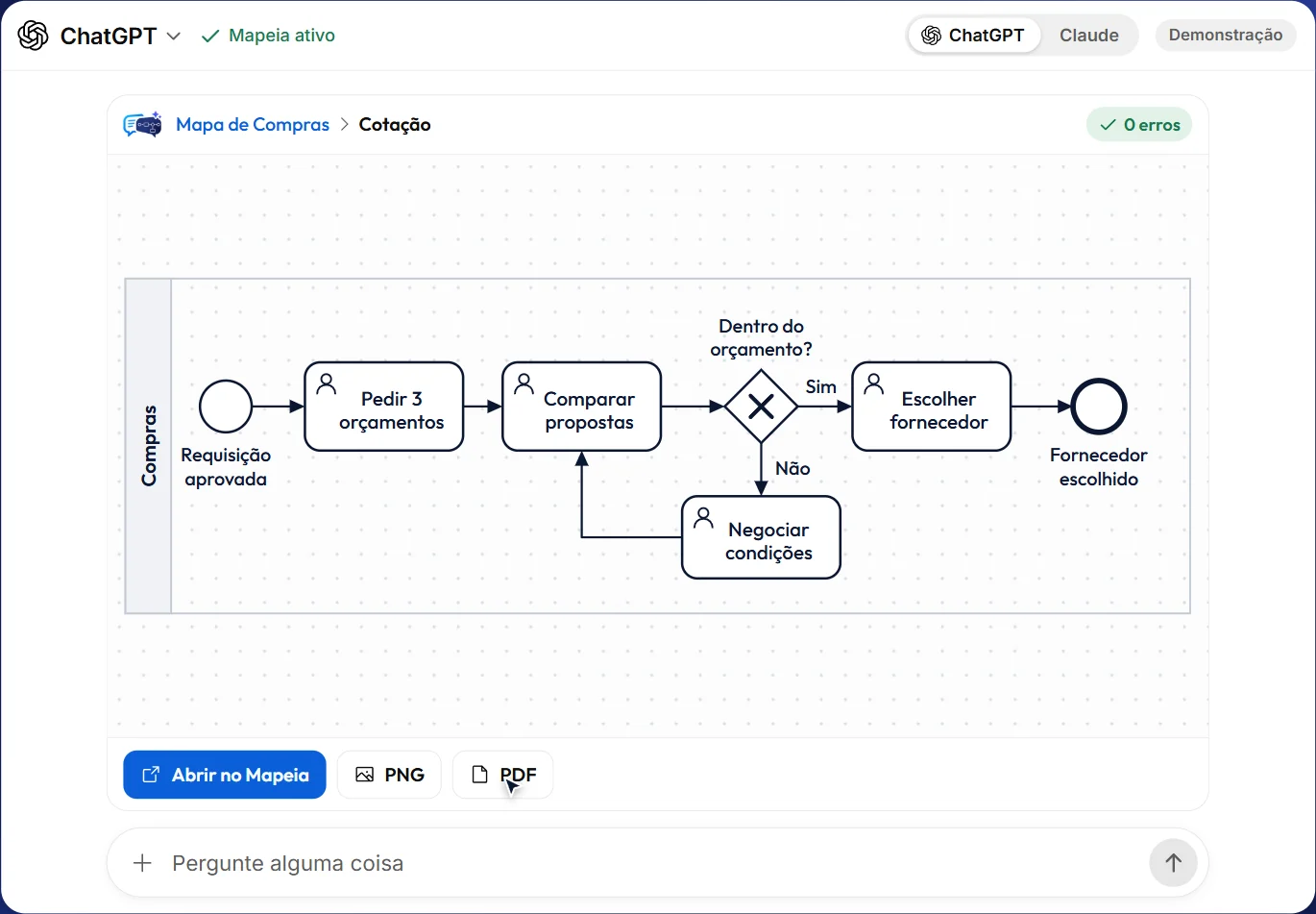Screen dimensions: 1316x914
Task: Switch to the Claude tab
Action: pos(1088,36)
